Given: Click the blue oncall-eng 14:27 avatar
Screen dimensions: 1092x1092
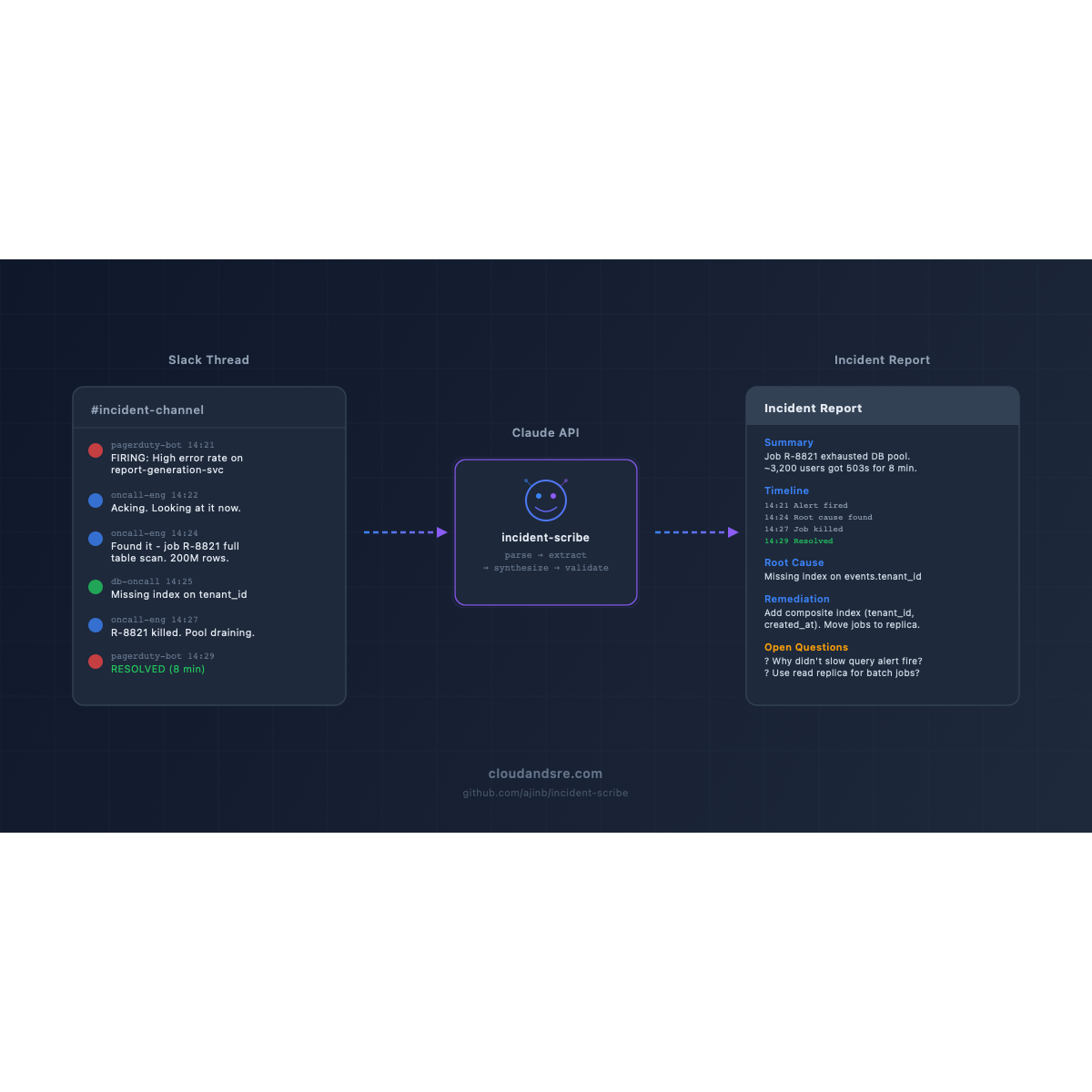Looking at the screenshot, I should click(x=96, y=625).
